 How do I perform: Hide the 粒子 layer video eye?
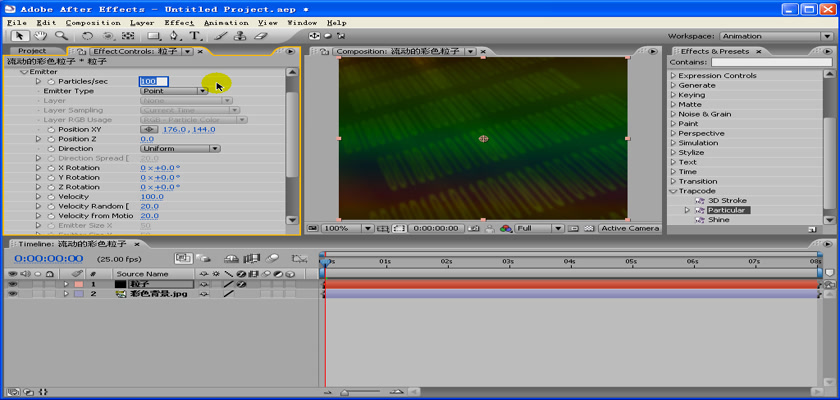pyautogui.click(x=12, y=284)
